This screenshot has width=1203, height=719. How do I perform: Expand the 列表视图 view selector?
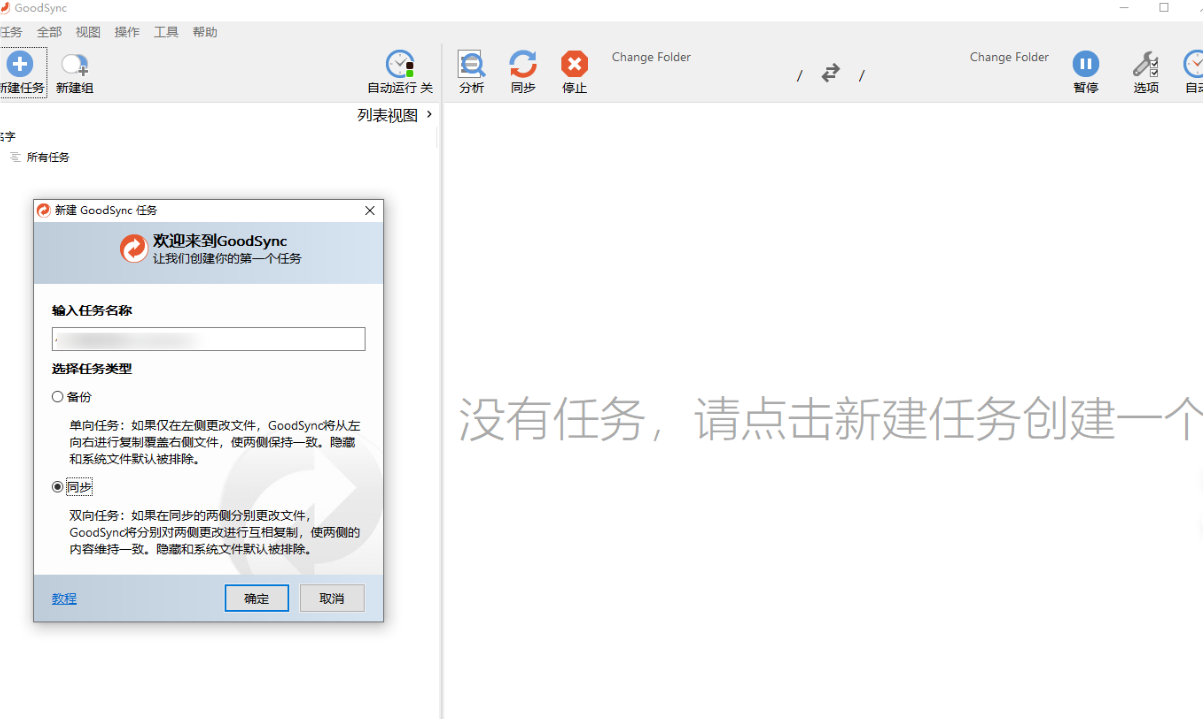click(x=393, y=114)
